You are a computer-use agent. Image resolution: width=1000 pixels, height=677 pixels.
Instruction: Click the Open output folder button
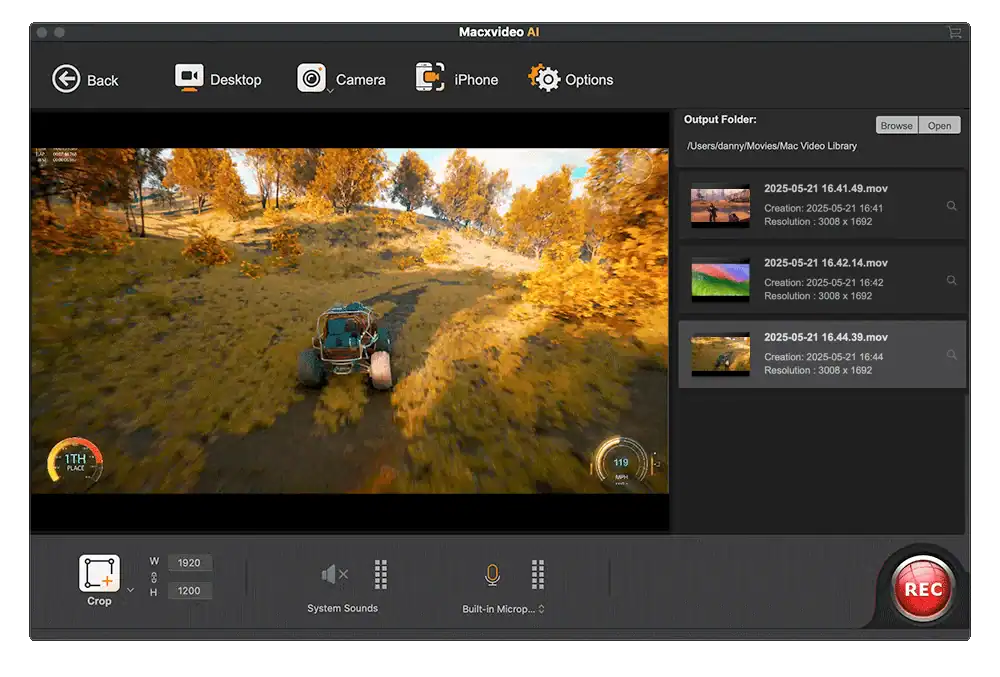[x=939, y=126]
